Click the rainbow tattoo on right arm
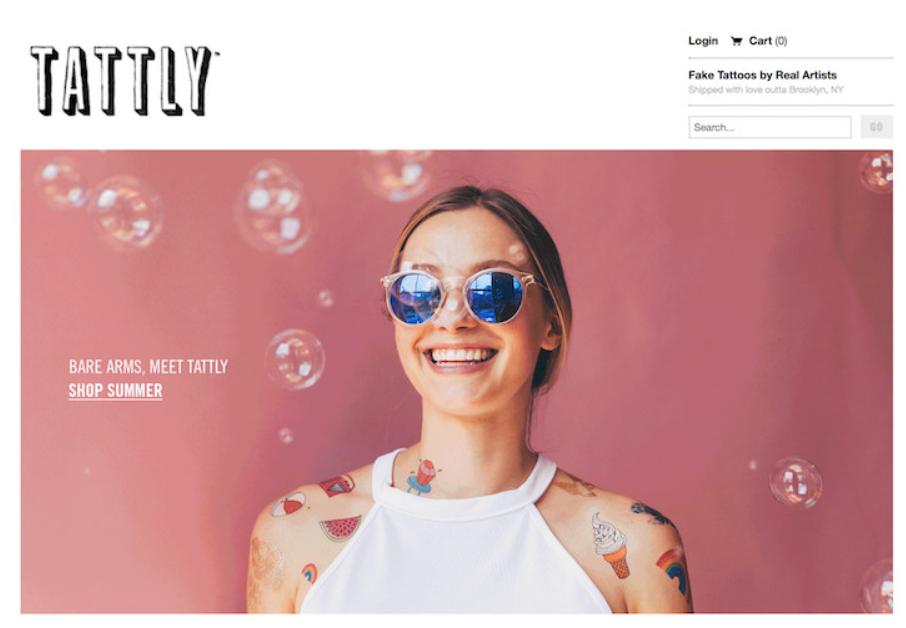 tap(673, 569)
